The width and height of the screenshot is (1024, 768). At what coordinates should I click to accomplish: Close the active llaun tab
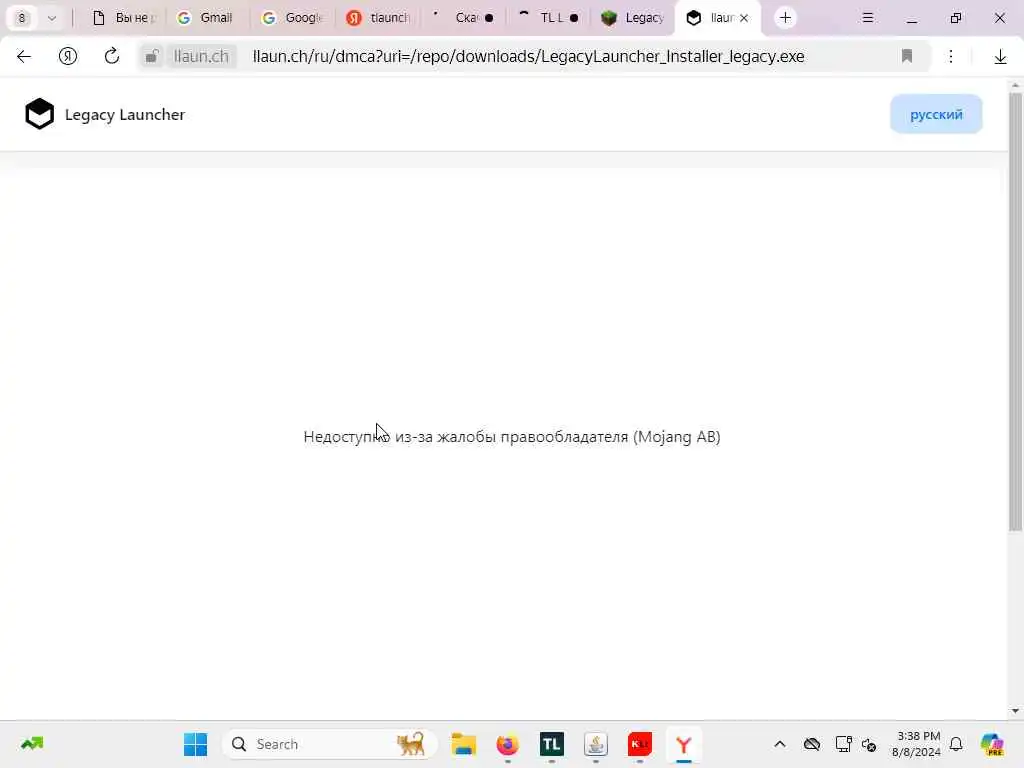point(744,18)
